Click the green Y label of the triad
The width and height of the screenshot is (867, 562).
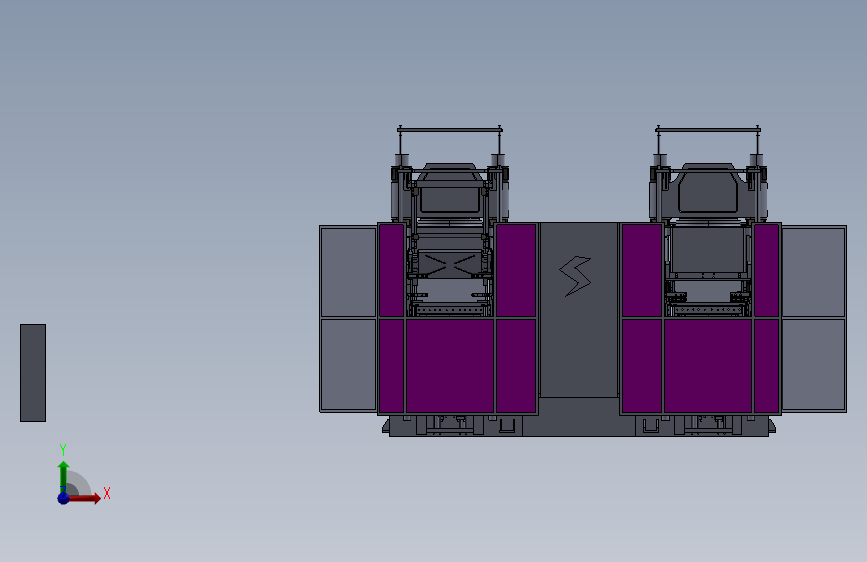pos(63,450)
